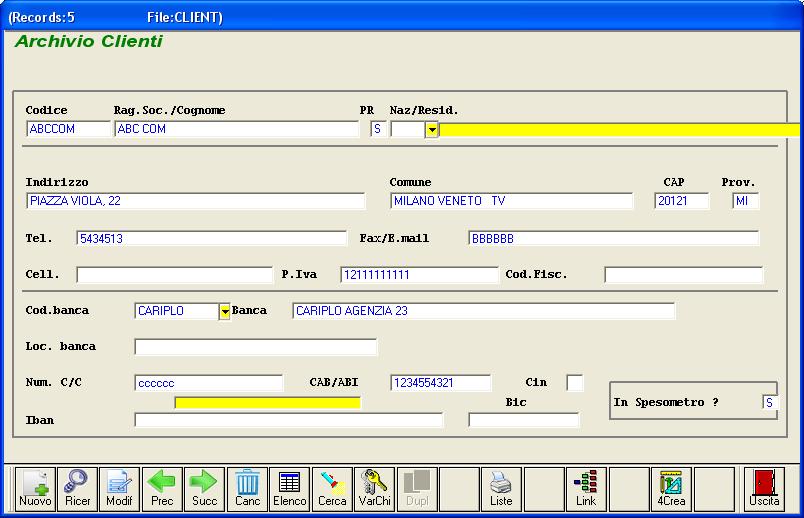804x518 pixels.
Task: Create a new client with Nuovo
Action: tap(35, 489)
